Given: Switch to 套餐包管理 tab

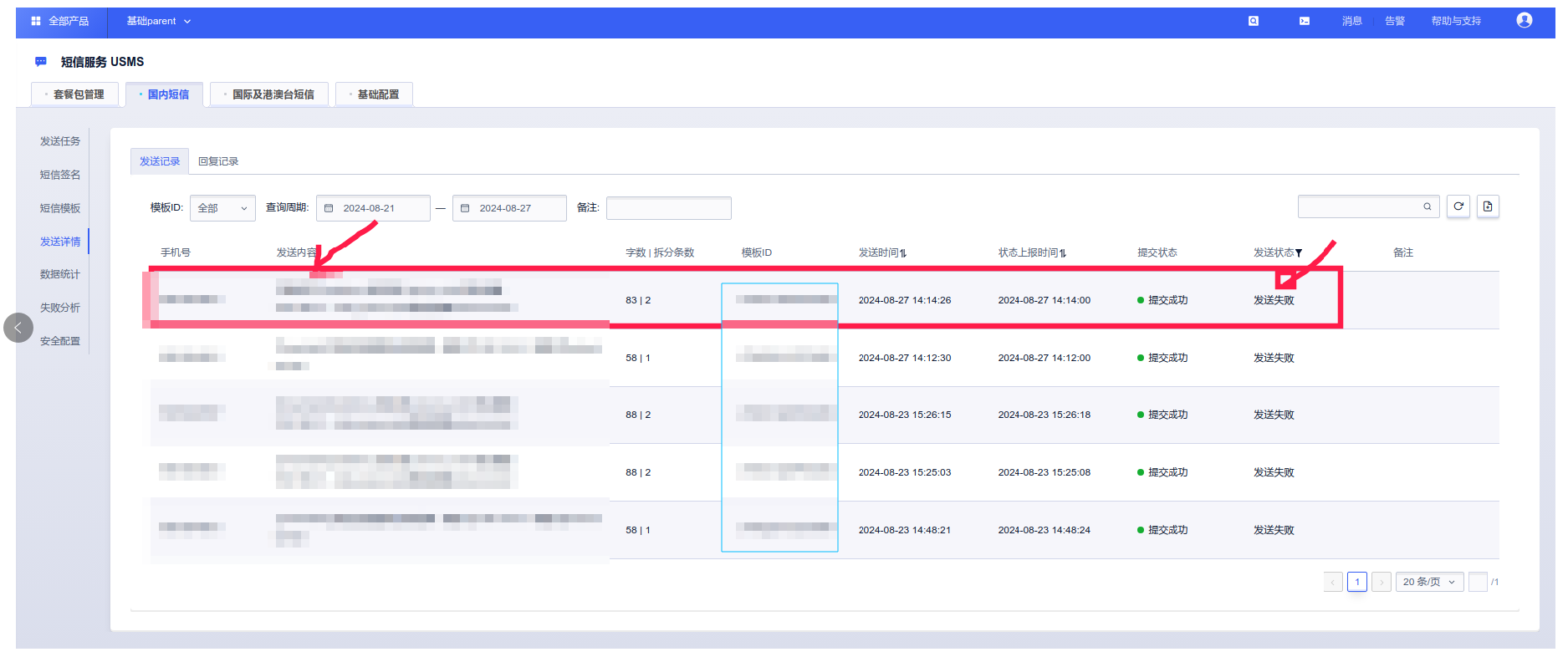Looking at the screenshot, I should (x=74, y=94).
